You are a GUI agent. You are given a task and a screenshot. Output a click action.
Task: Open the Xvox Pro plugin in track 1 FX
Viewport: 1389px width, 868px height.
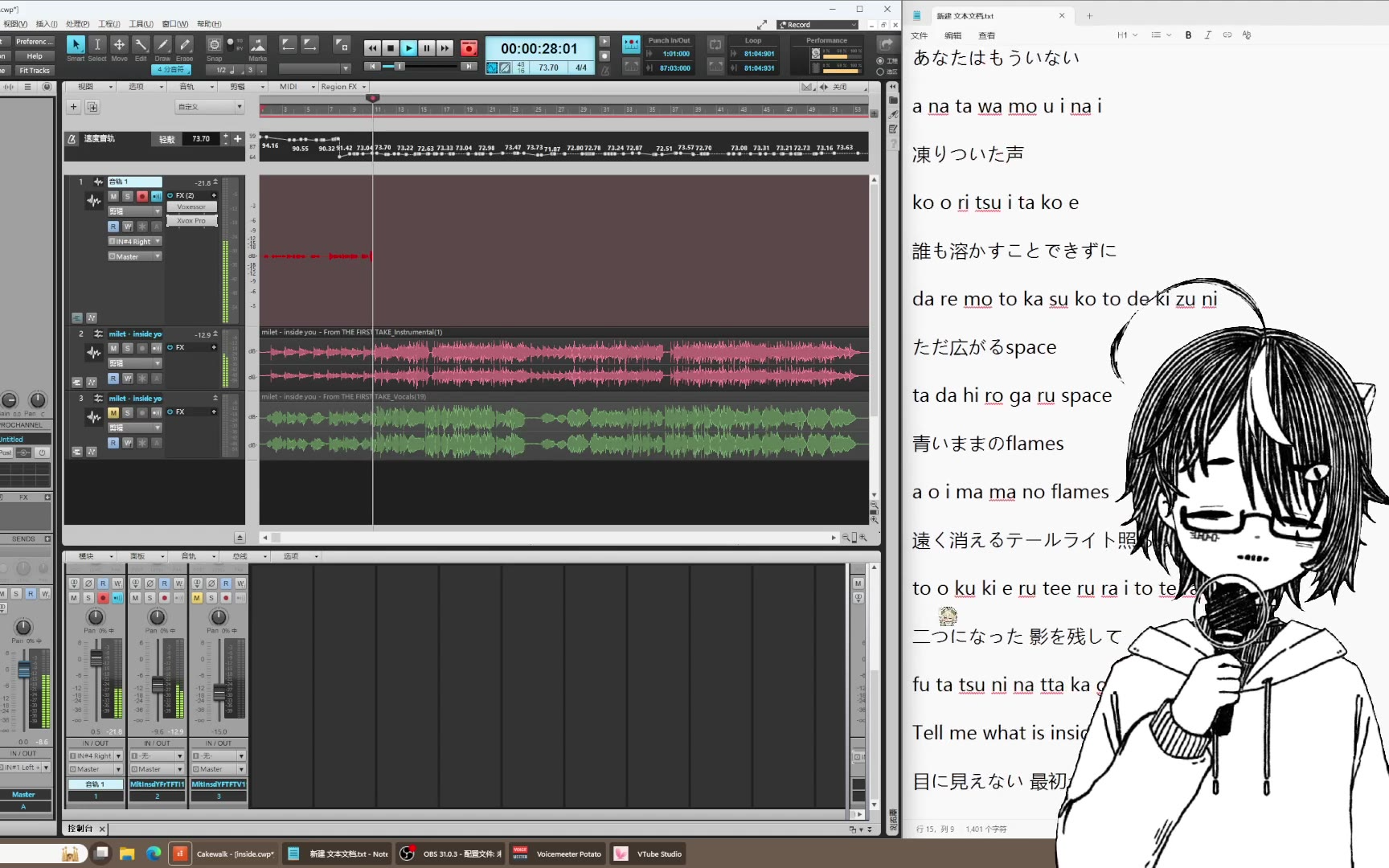click(191, 220)
